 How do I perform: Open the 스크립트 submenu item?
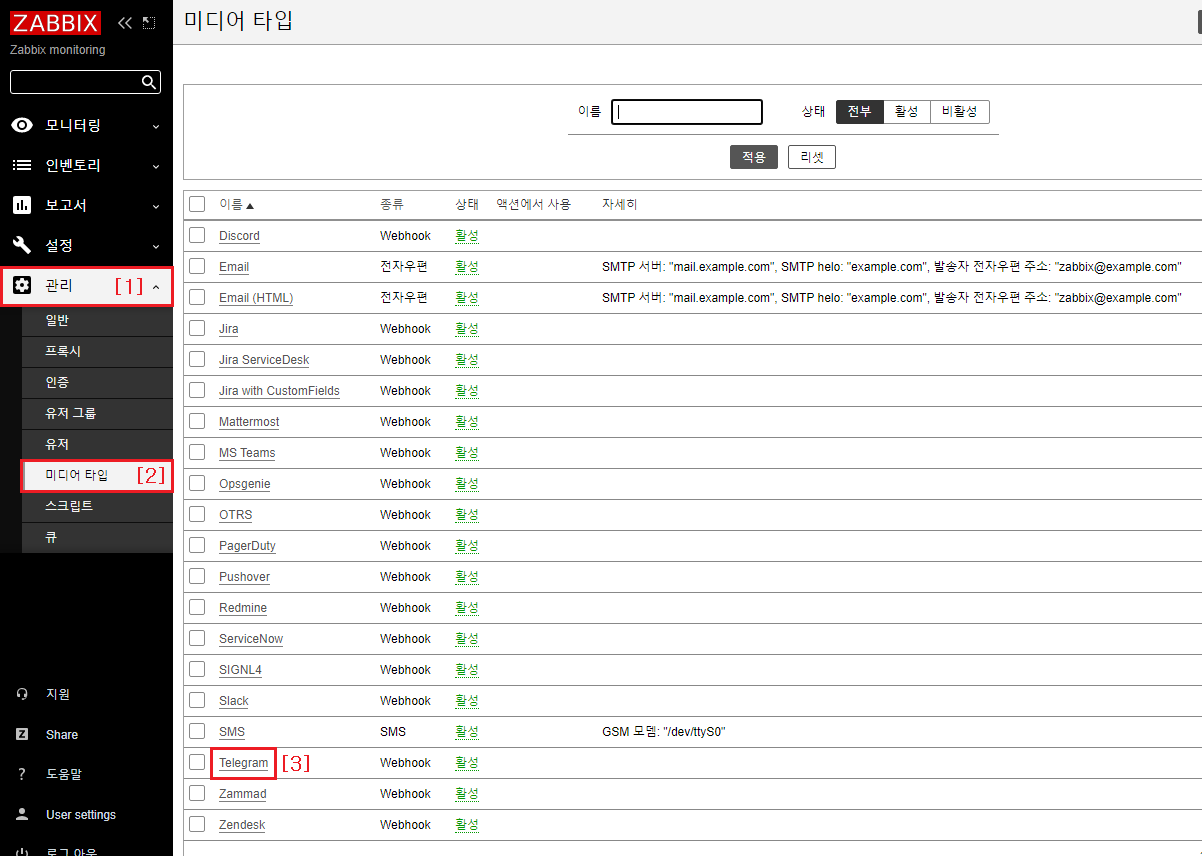pos(97,506)
